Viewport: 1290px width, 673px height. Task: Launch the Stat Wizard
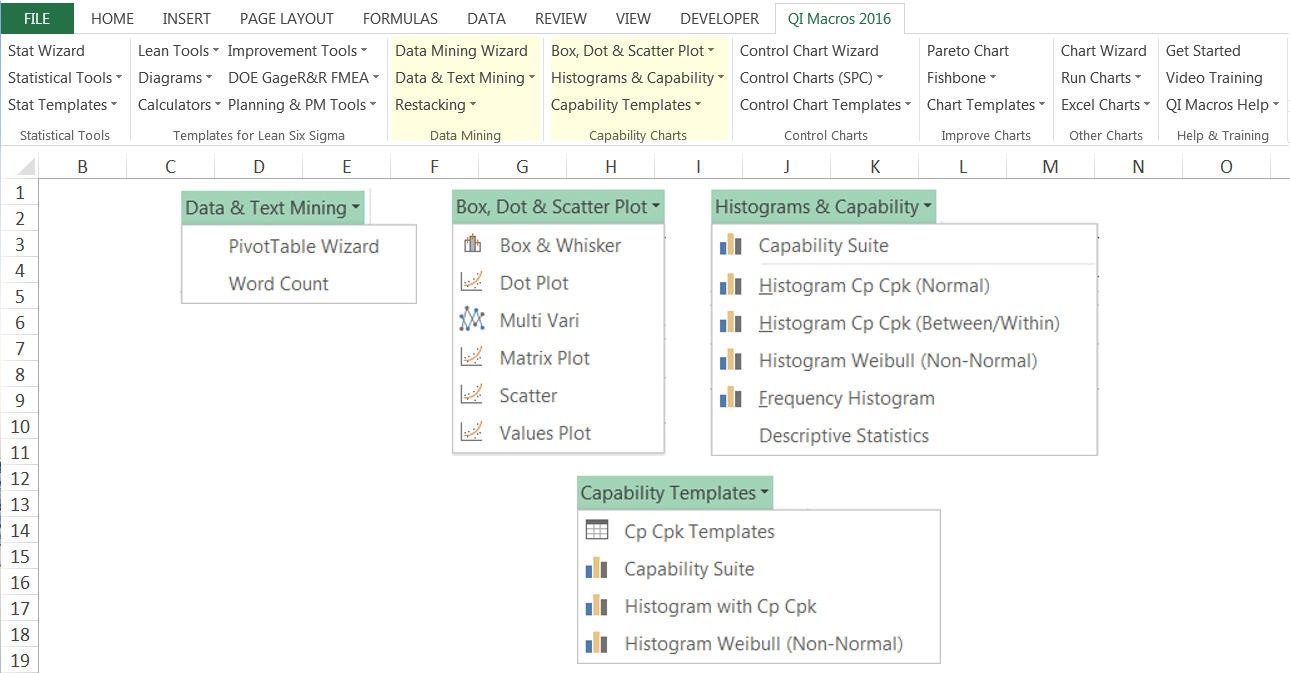click(x=46, y=51)
